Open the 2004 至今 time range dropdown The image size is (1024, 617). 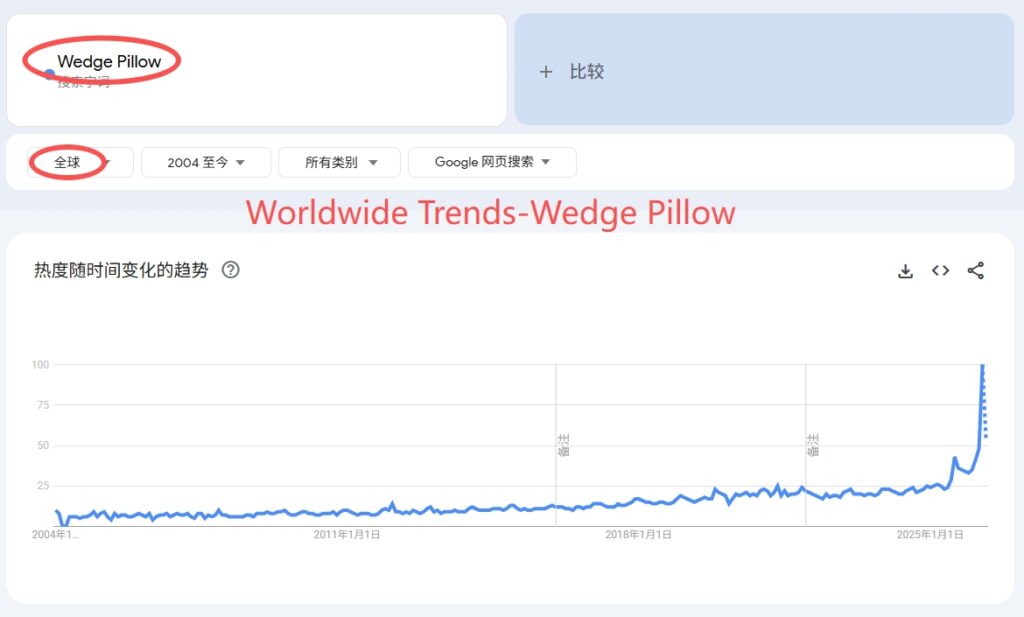pyautogui.click(x=206, y=163)
